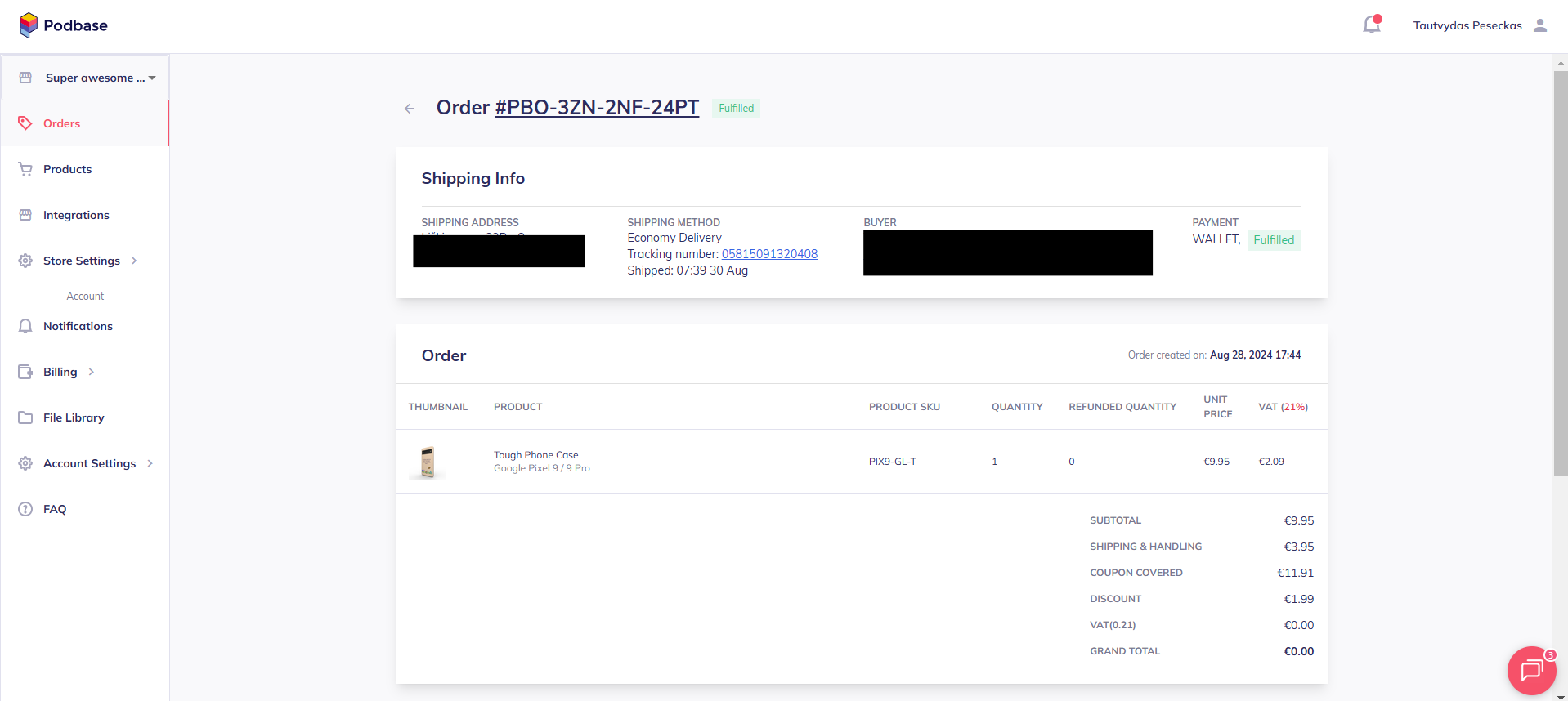Open the Products menu item
The height and width of the screenshot is (701, 1568).
coord(84,169)
